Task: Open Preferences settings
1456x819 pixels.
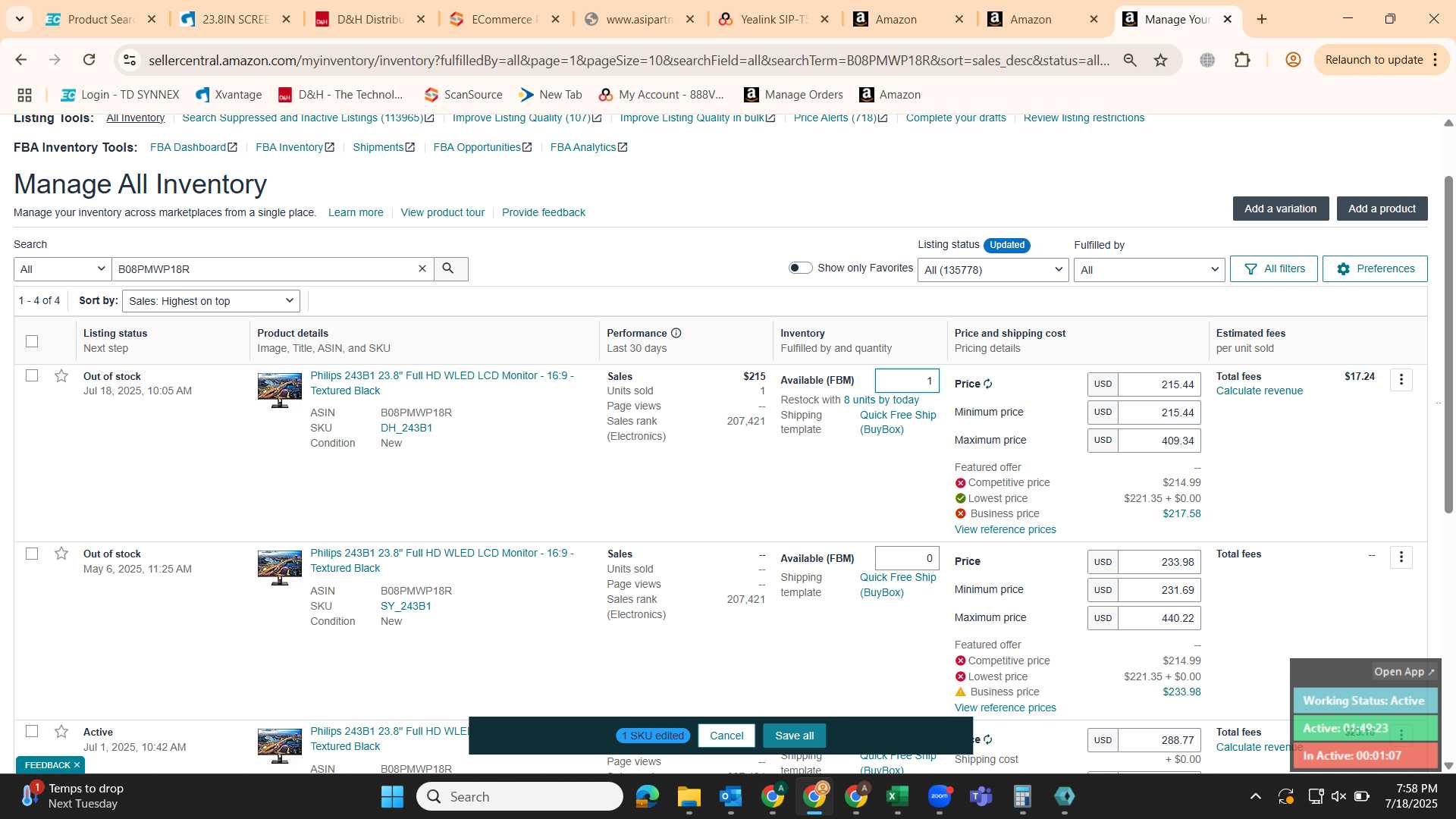Action: point(1375,268)
